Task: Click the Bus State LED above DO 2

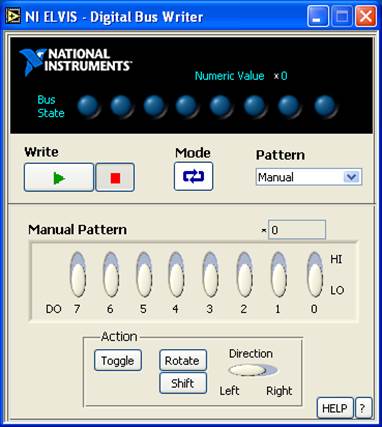Action: pos(255,106)
